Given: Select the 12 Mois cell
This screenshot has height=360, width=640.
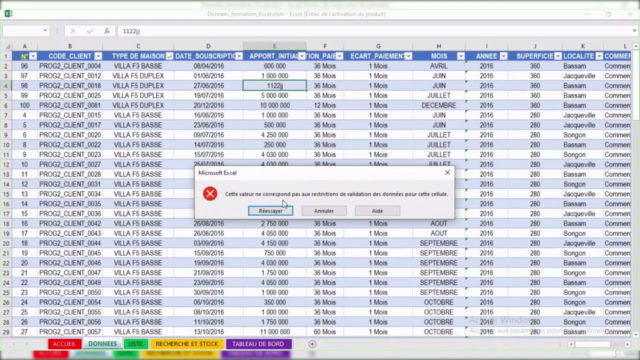Looking at the screenshot, I should 325,105.
